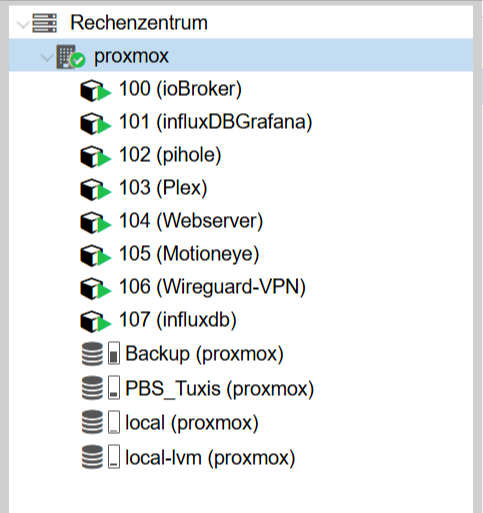Click the usage bar indicator beside PBS_Tuxis
483x513 pixels.
point(114,387)
